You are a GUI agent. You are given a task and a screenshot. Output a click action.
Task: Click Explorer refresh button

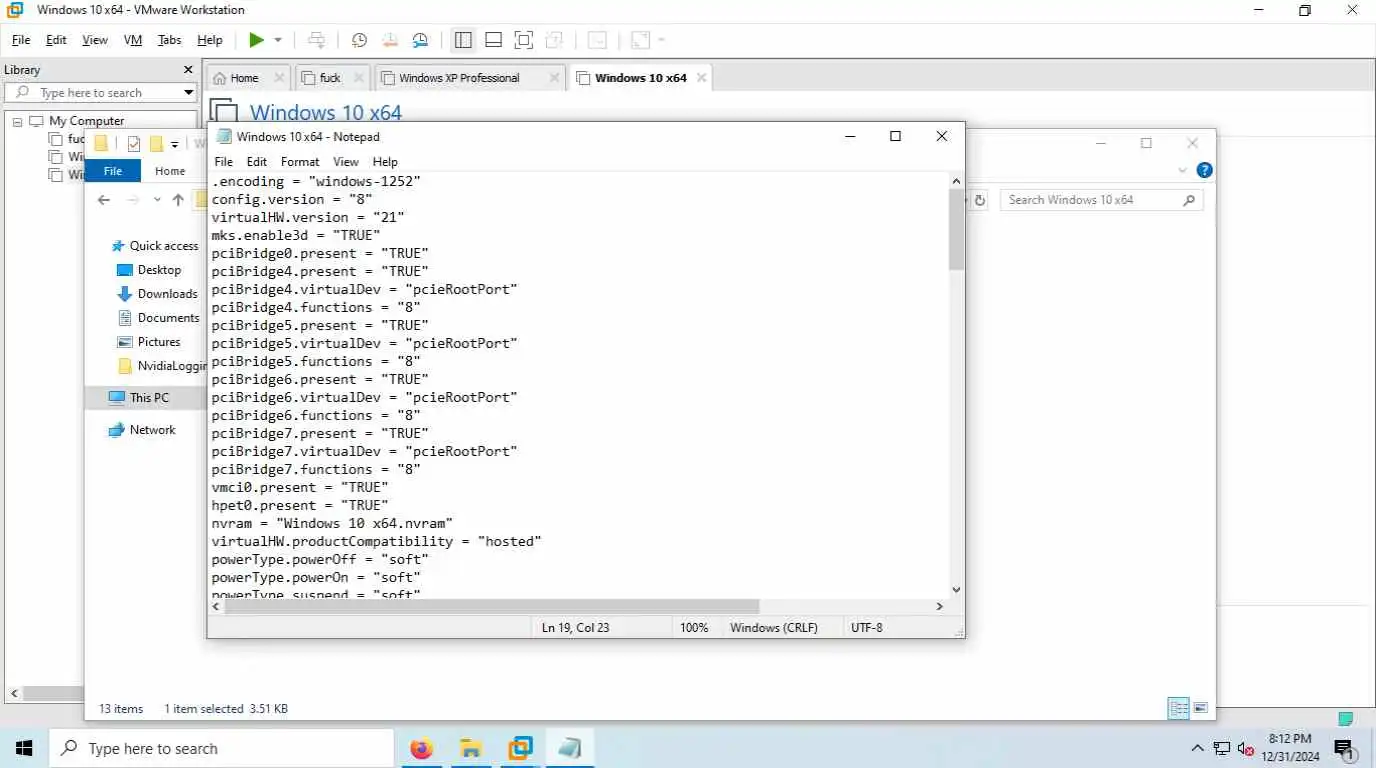coord(980,200)
